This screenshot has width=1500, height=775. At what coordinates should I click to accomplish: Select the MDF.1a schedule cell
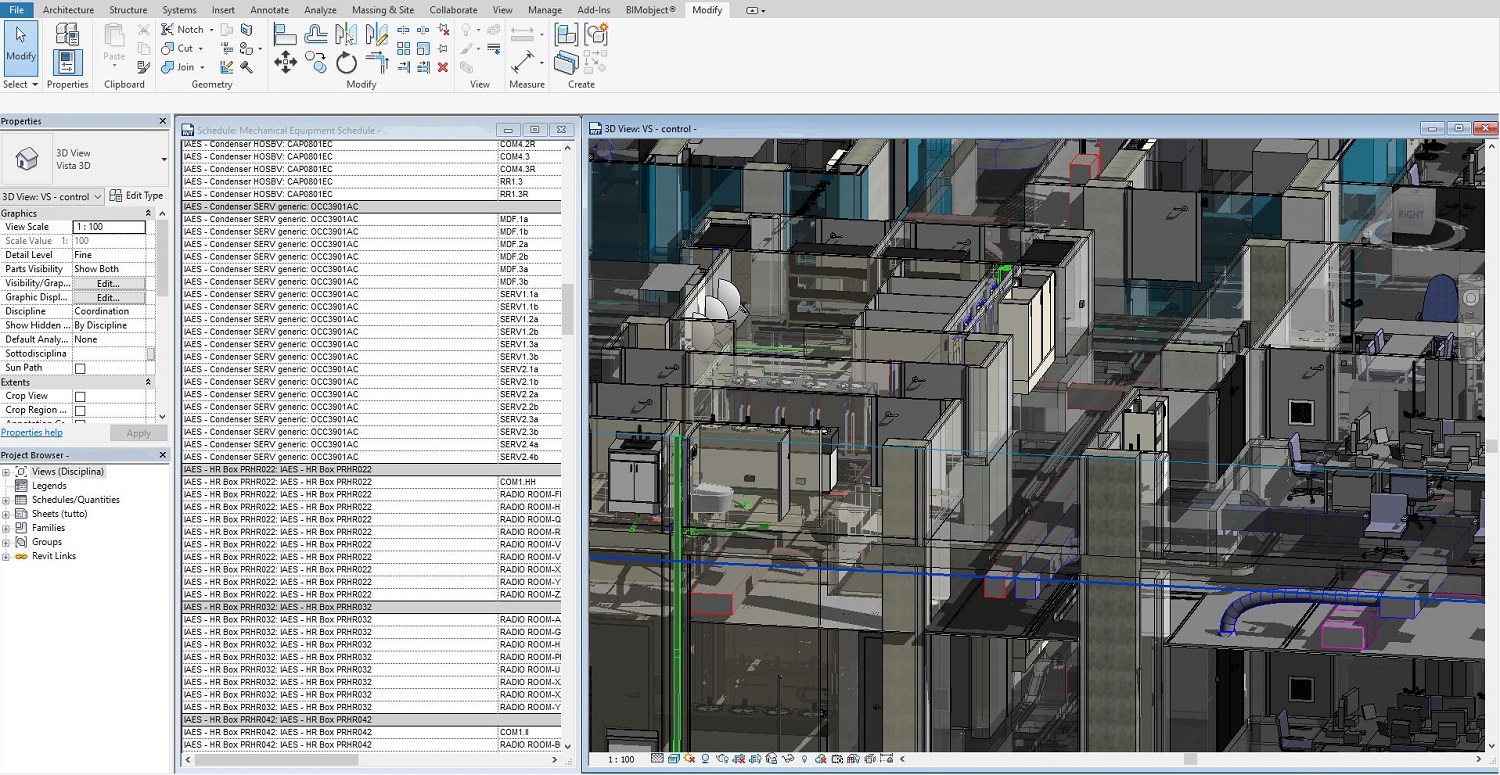point(530,219)
